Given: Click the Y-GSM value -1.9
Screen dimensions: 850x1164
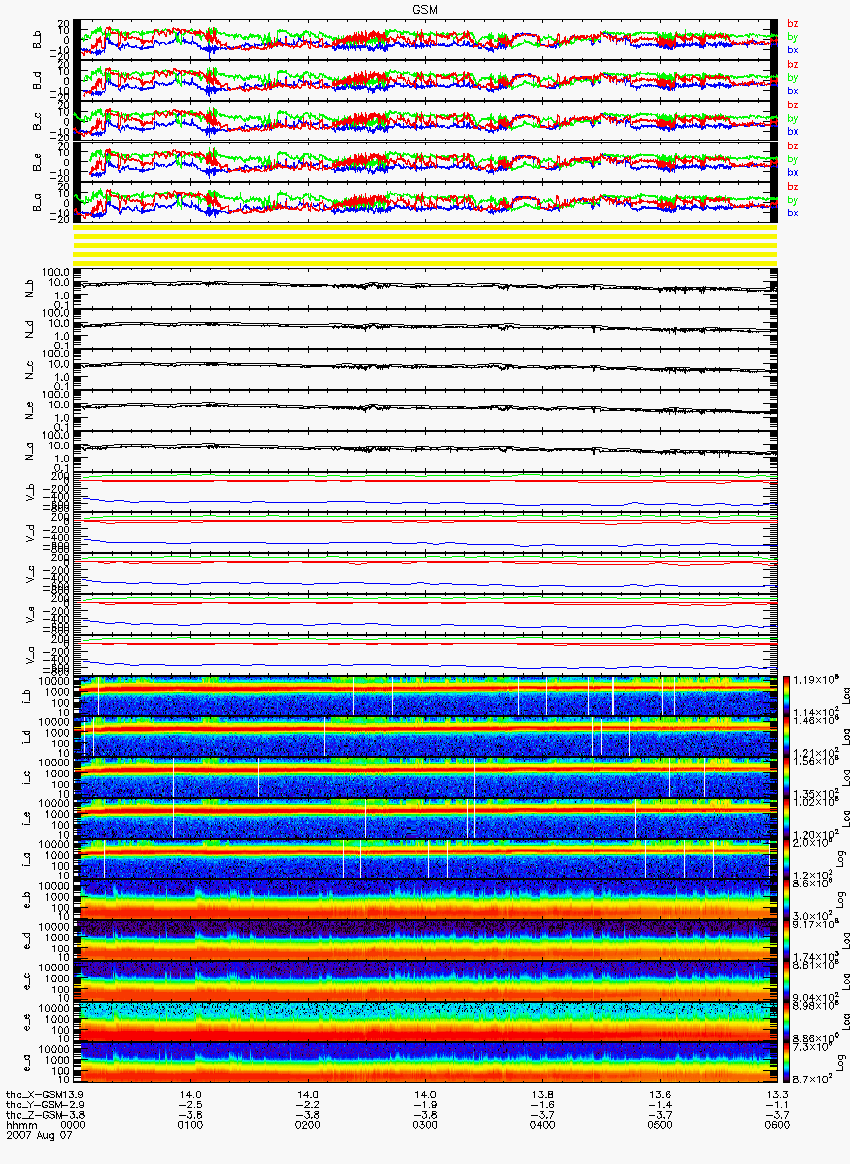Looking at the screenshot, I should (x=425, y=1105).
